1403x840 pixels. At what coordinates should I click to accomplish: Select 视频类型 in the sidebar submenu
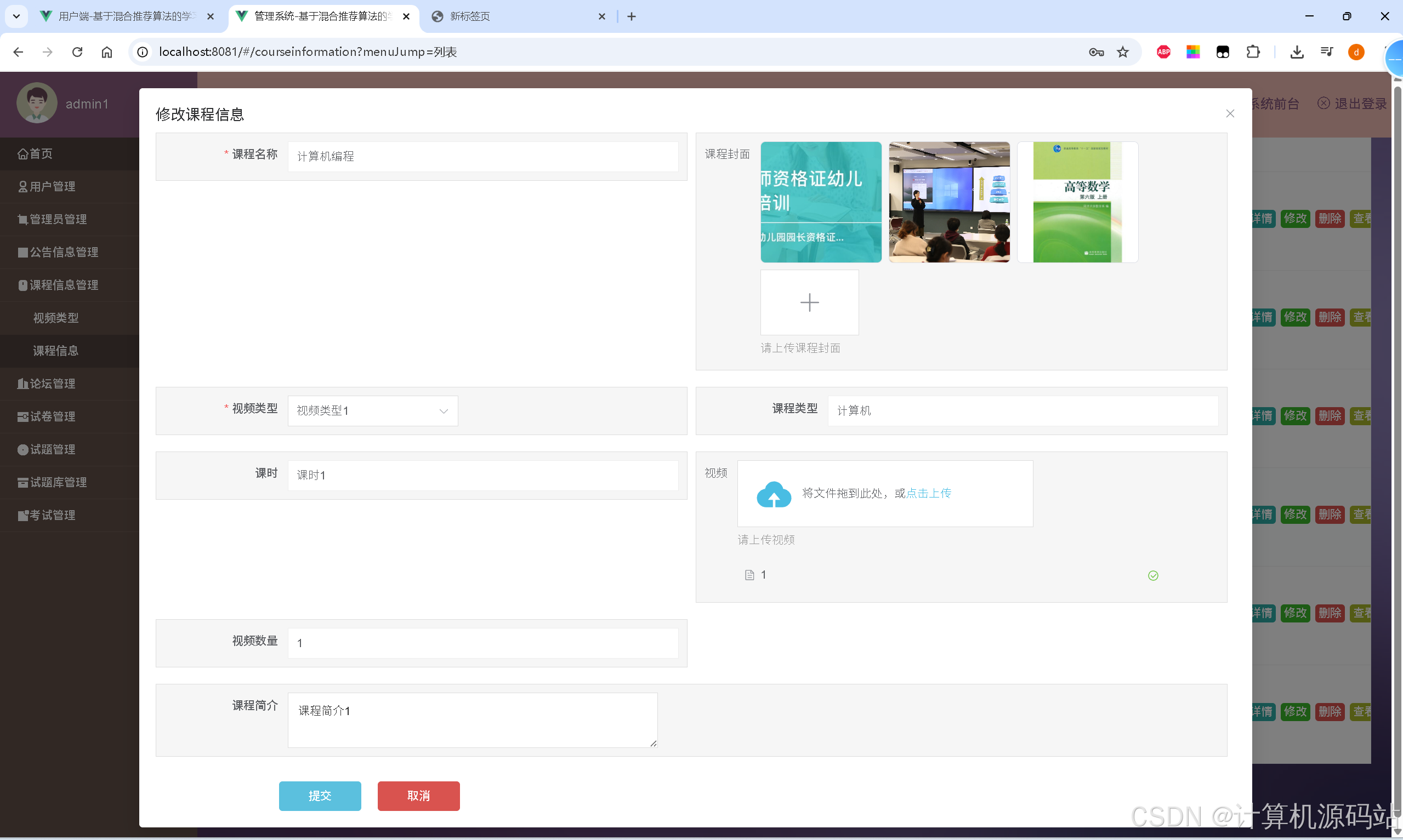click(55, 318)
